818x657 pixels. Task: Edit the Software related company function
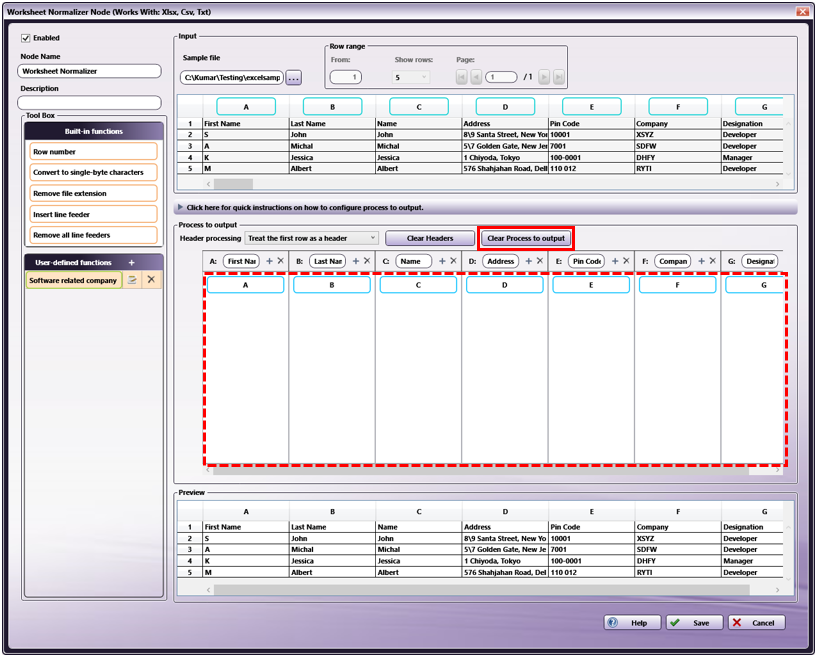click(x=132, y=280)
